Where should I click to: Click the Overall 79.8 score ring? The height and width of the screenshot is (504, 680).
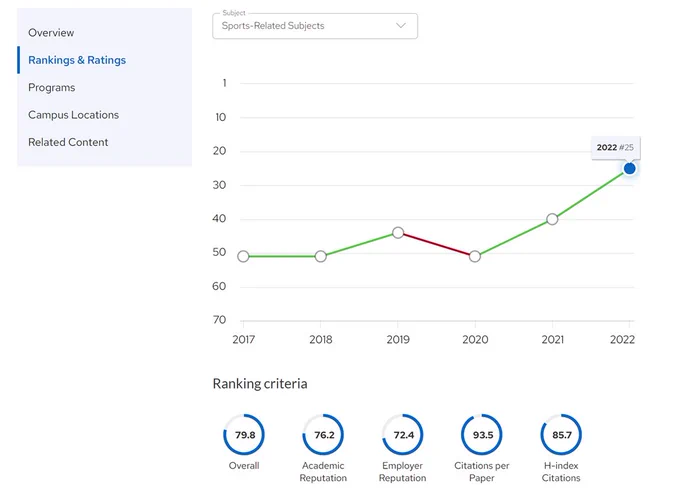tap(244, 435)
